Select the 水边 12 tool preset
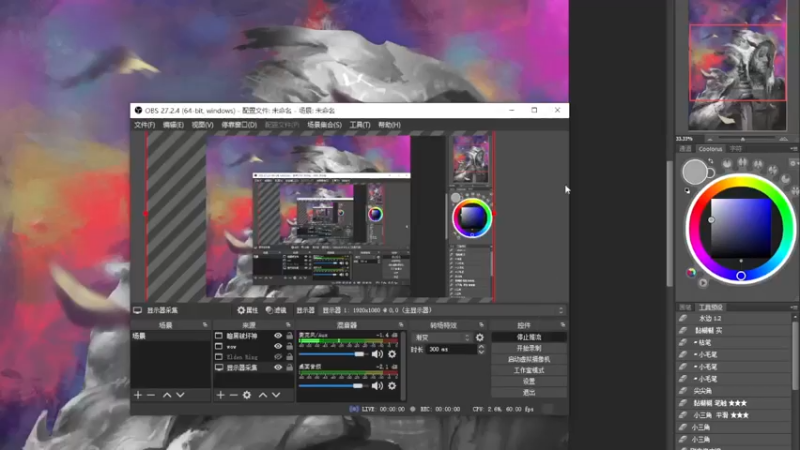 coord(735,318)
